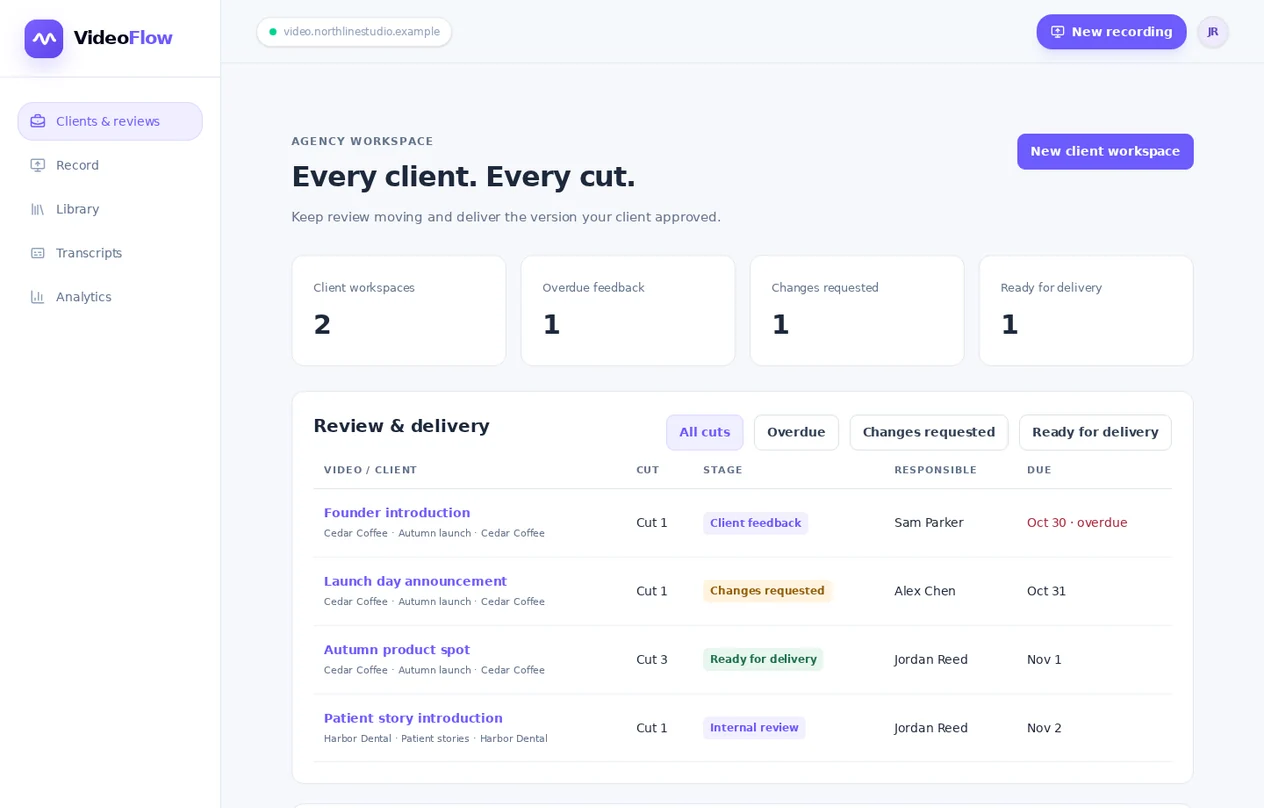Image resolution: width=1264 pixels, height=808 pixels.
Task: Click the Nov 1 due date
Action: [x=1044, y=660]
